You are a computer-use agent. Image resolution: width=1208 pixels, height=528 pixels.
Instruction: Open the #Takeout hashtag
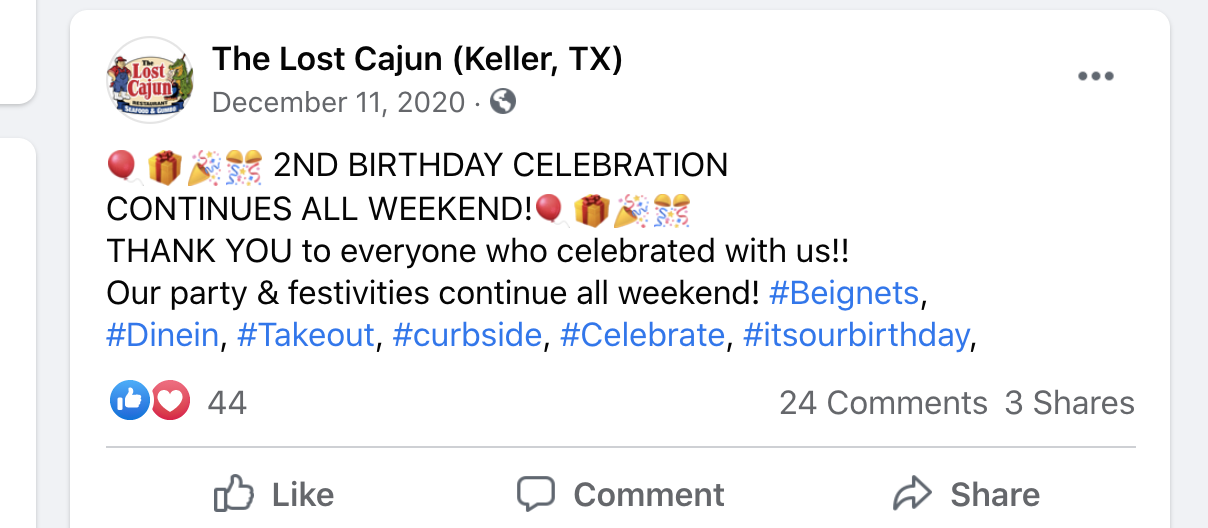306,334
